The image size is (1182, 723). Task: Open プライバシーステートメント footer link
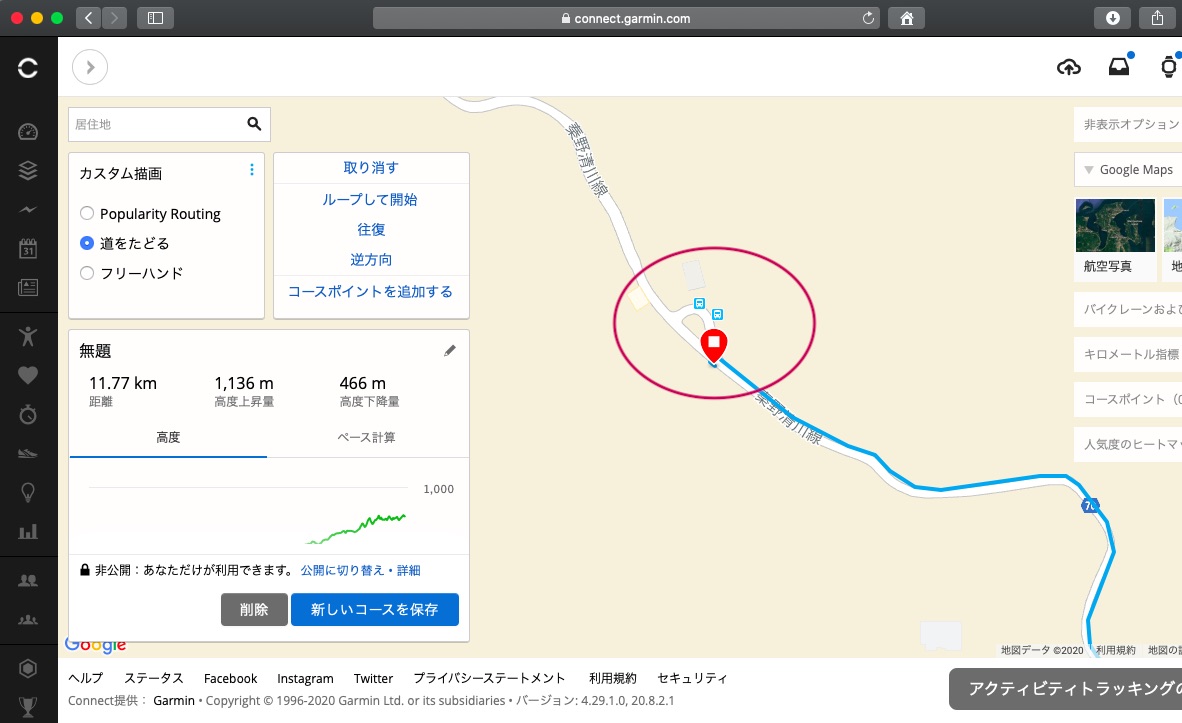(x=489, y=679)
